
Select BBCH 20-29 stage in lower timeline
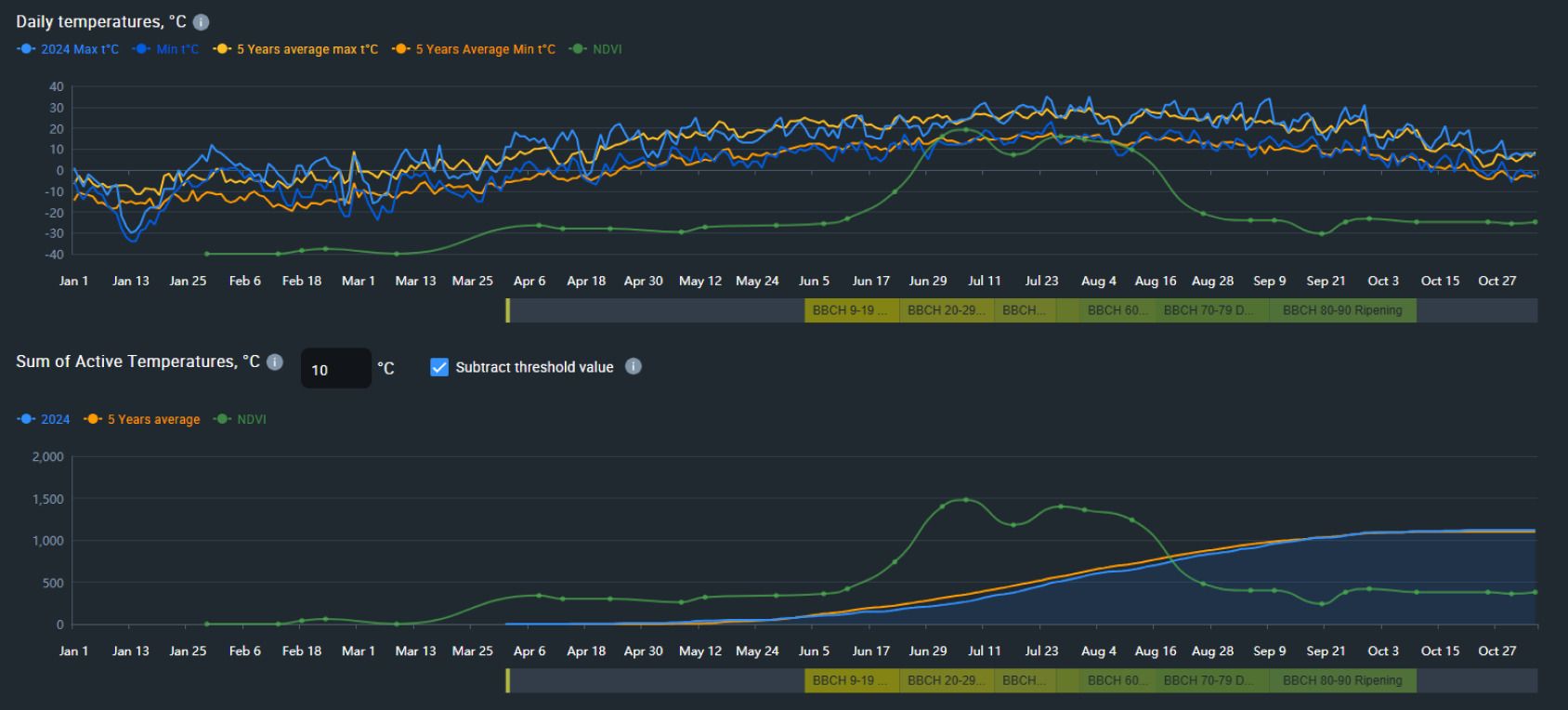pos(947,680)
